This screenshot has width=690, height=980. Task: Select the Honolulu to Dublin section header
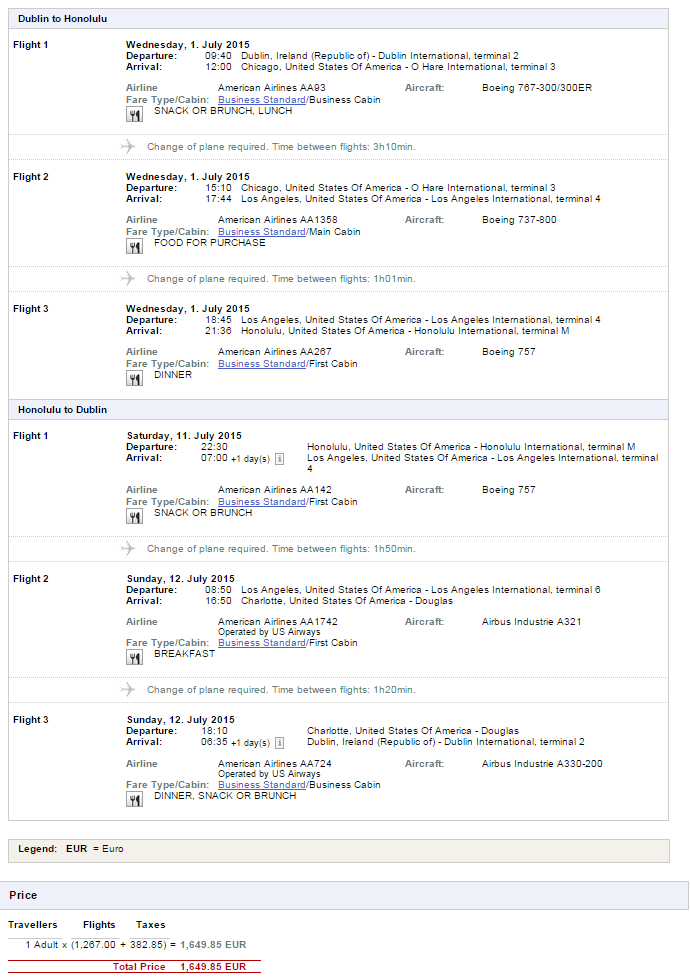click(338, 409)
